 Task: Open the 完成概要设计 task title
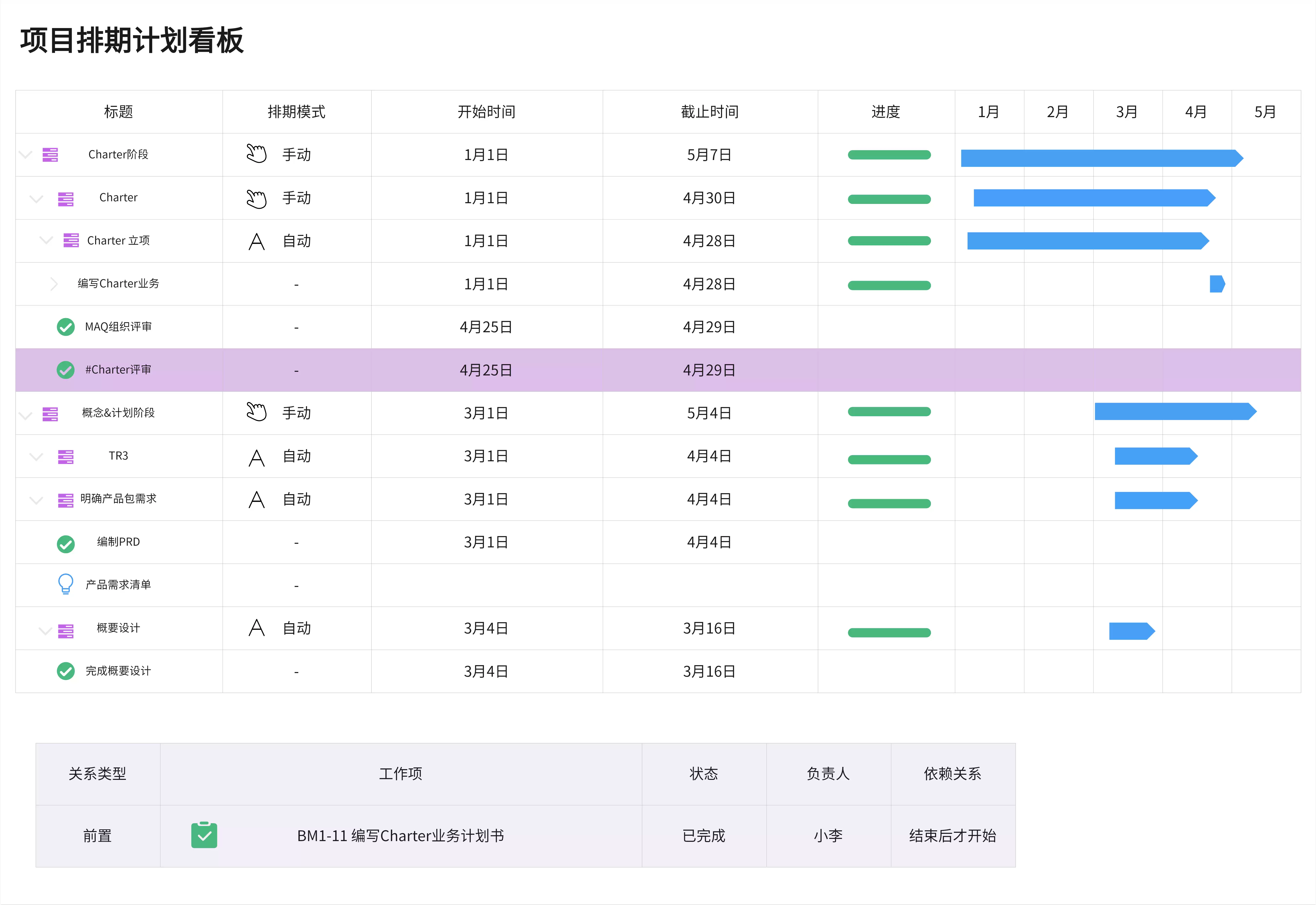click(118, 671)
